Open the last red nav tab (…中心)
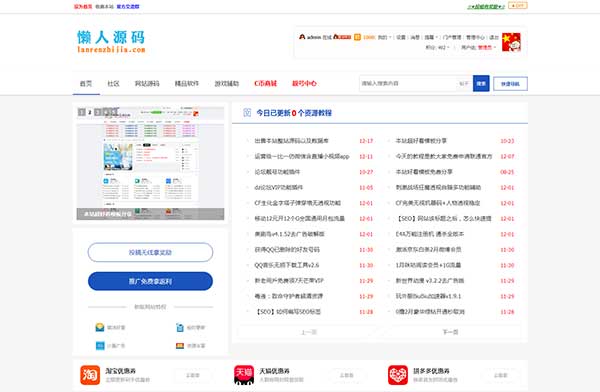This screenshot has width=600, height=392. (304, 83)
